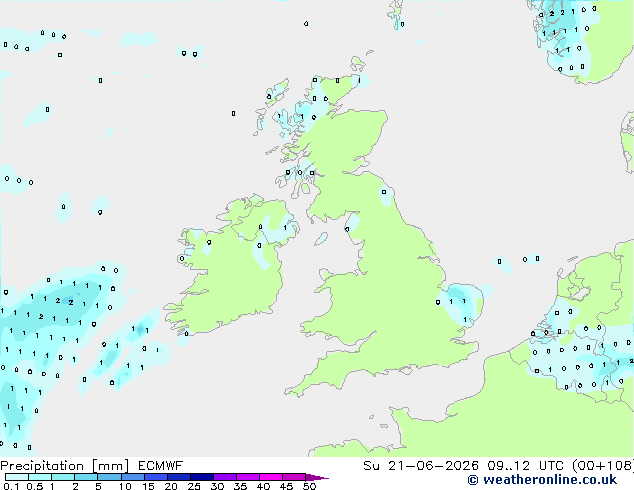The width and height of the screenshot is (634, 490).
Task: Select the 'Precipitation' title word
Action: [42, 466]
